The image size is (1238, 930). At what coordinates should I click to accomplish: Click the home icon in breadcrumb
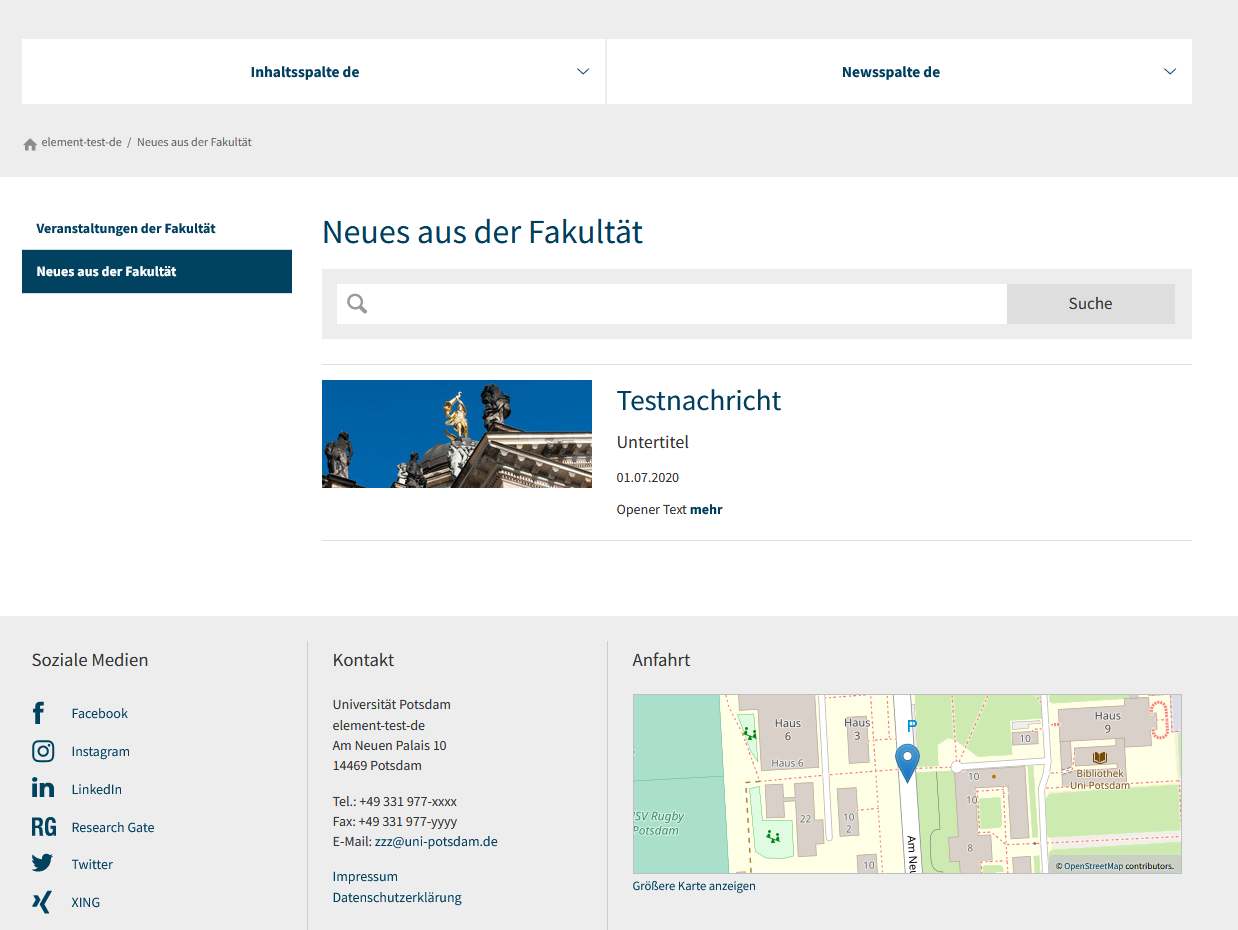click(30, 143)
